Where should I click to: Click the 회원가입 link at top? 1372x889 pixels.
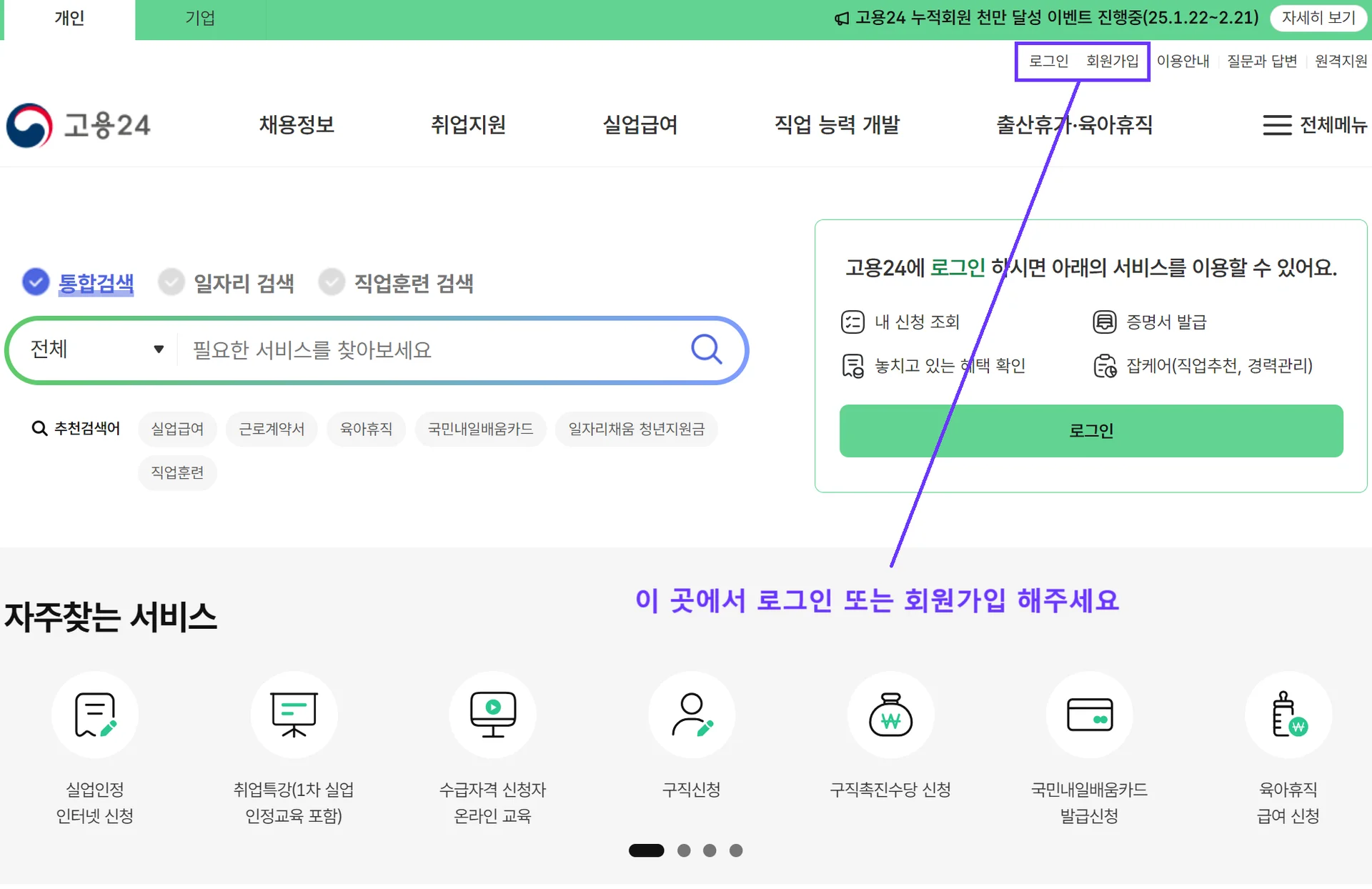click(x=1112, y=61)
